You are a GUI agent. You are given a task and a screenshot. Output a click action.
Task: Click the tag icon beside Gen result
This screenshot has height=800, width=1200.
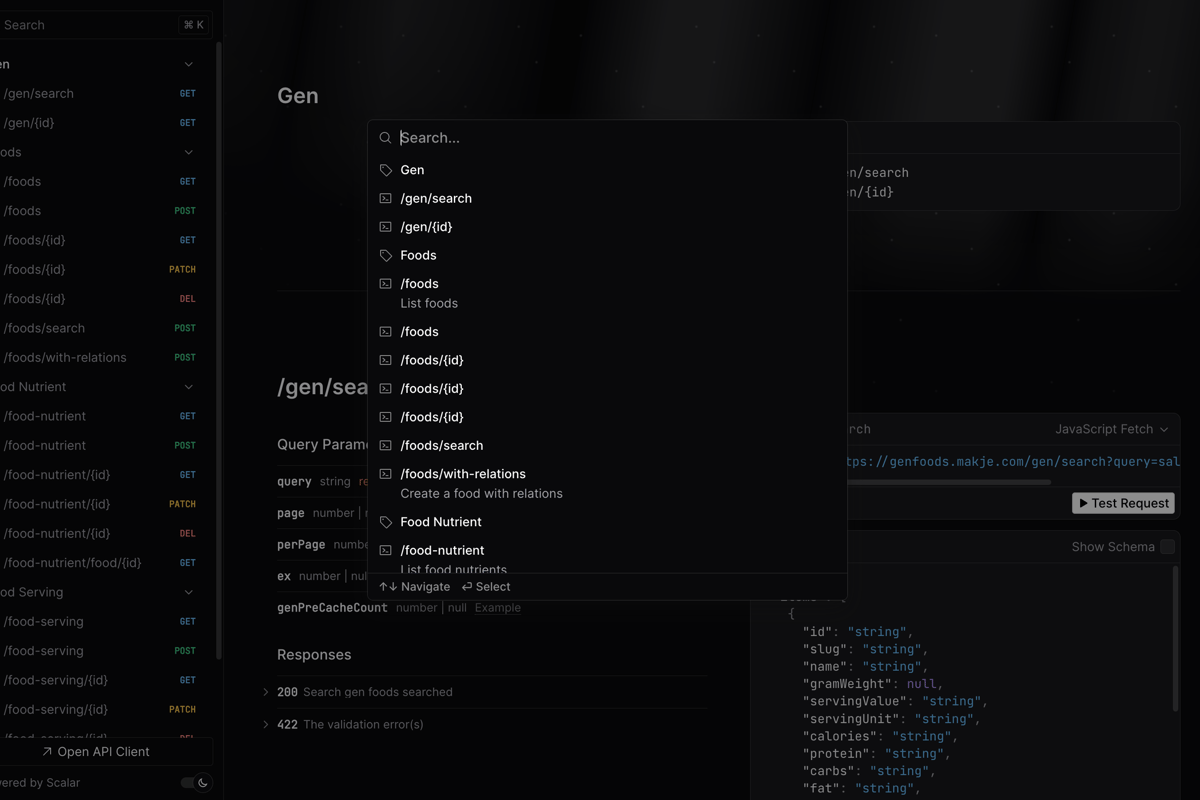click(x=386, y=170)
